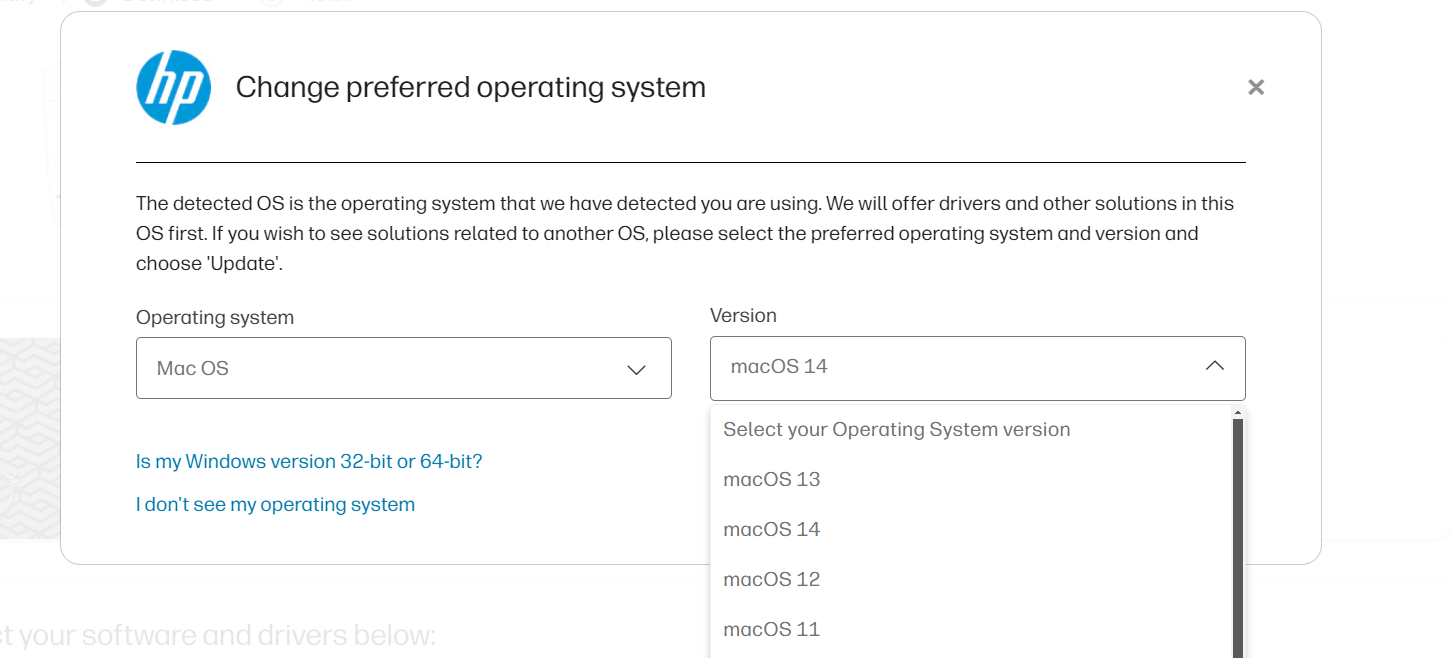
Task: Close the change operating system dialog
Action: [x=1256, y=87]
